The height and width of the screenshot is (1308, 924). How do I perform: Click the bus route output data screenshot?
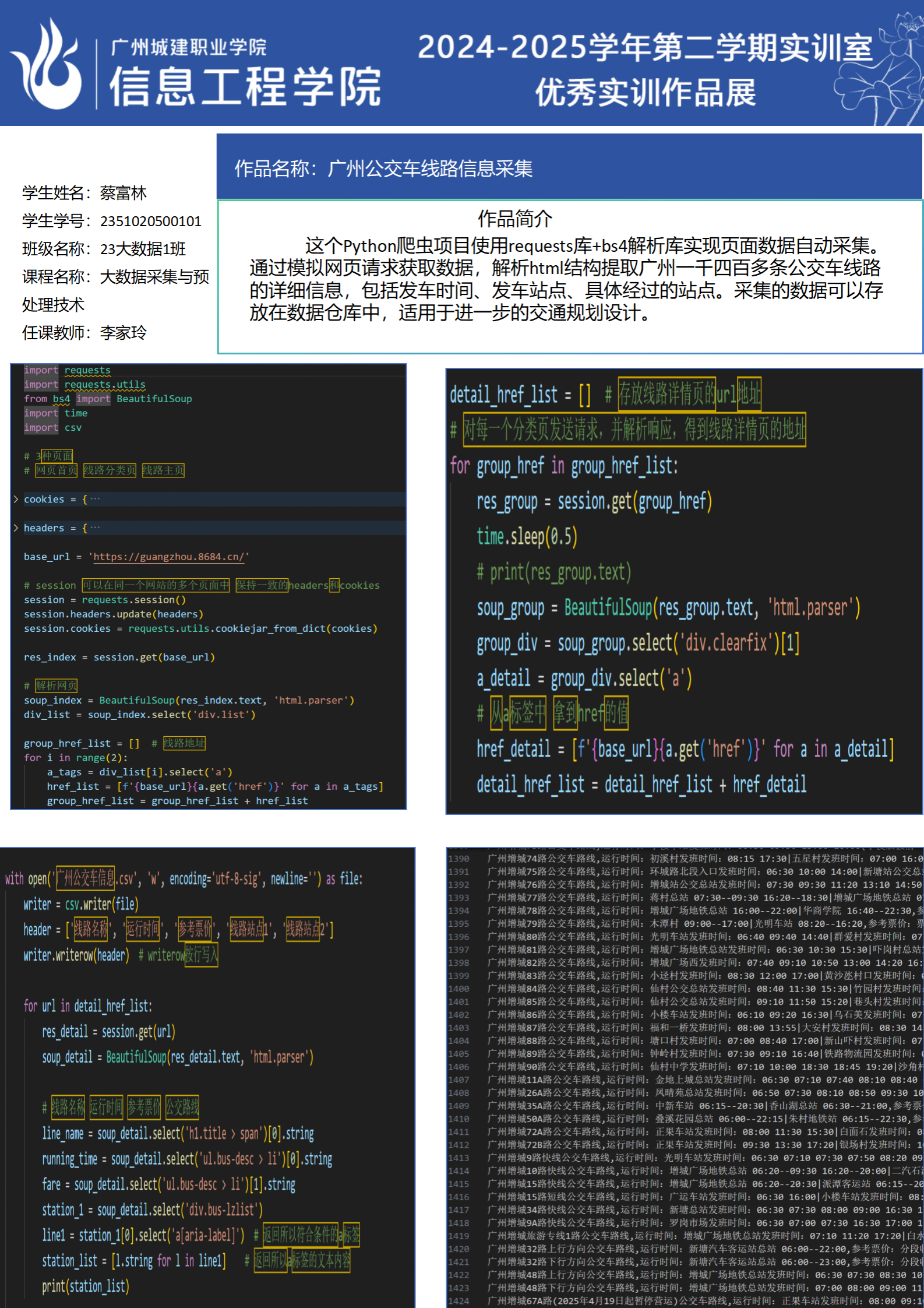tap(684, 1077)
